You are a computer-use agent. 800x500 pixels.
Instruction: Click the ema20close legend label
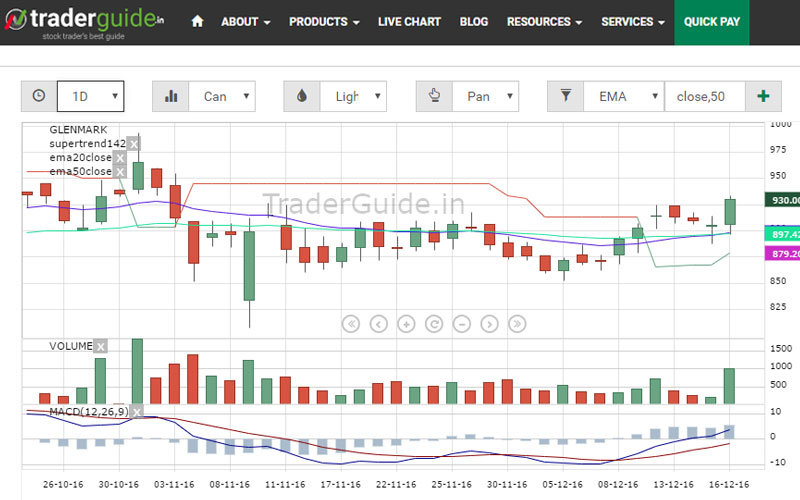81,157
